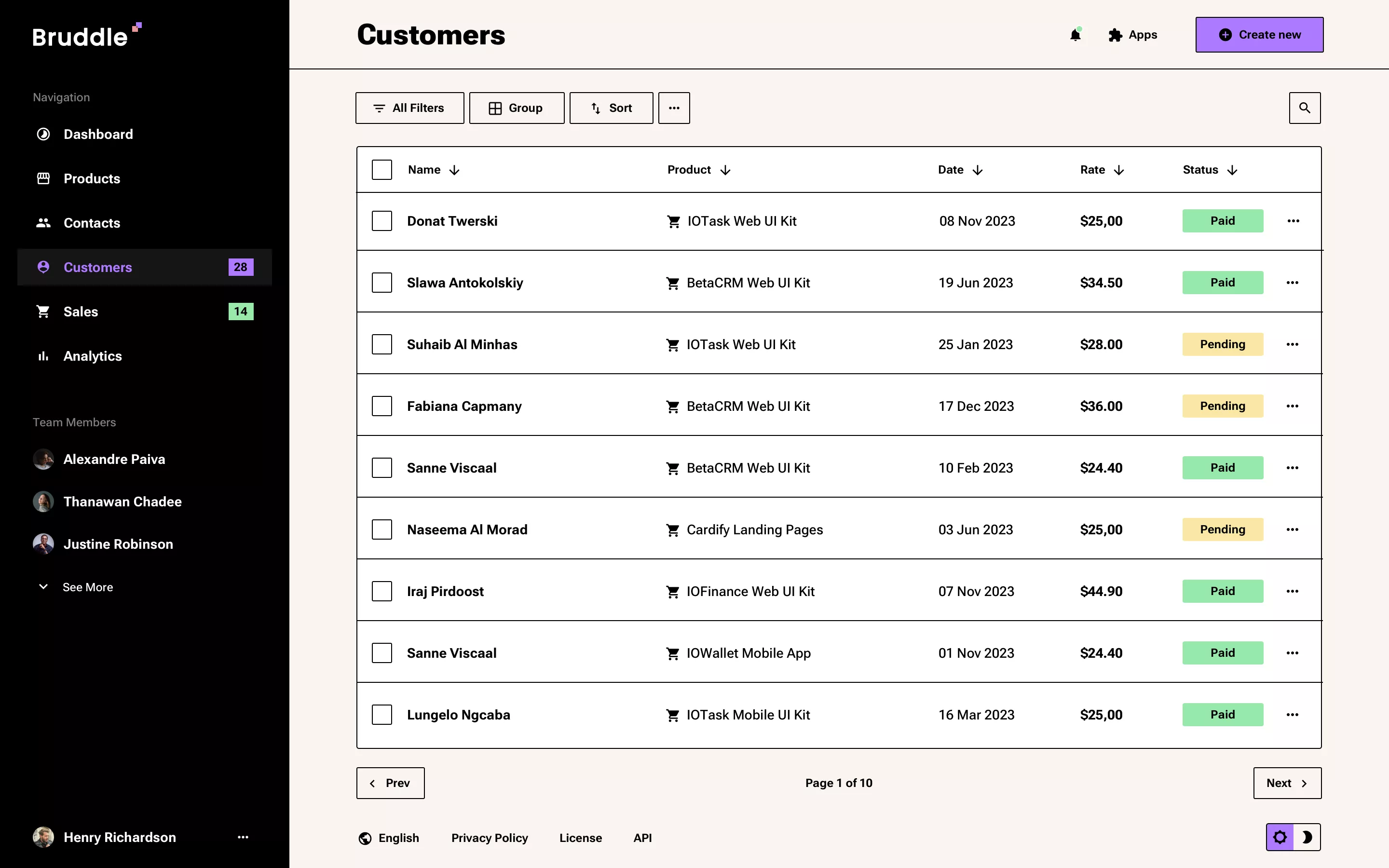This screenshot has height=868, width=1389.
Task: Switch to dark mode moon icon
Action: pyautogui.click(x=1307, y=837)
